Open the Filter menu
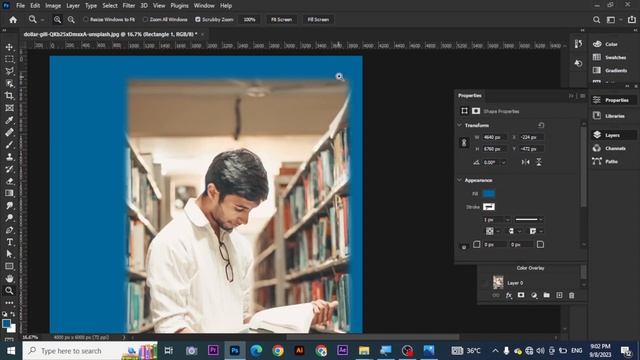Screen dimensions: 640x360 pos(129,6)
